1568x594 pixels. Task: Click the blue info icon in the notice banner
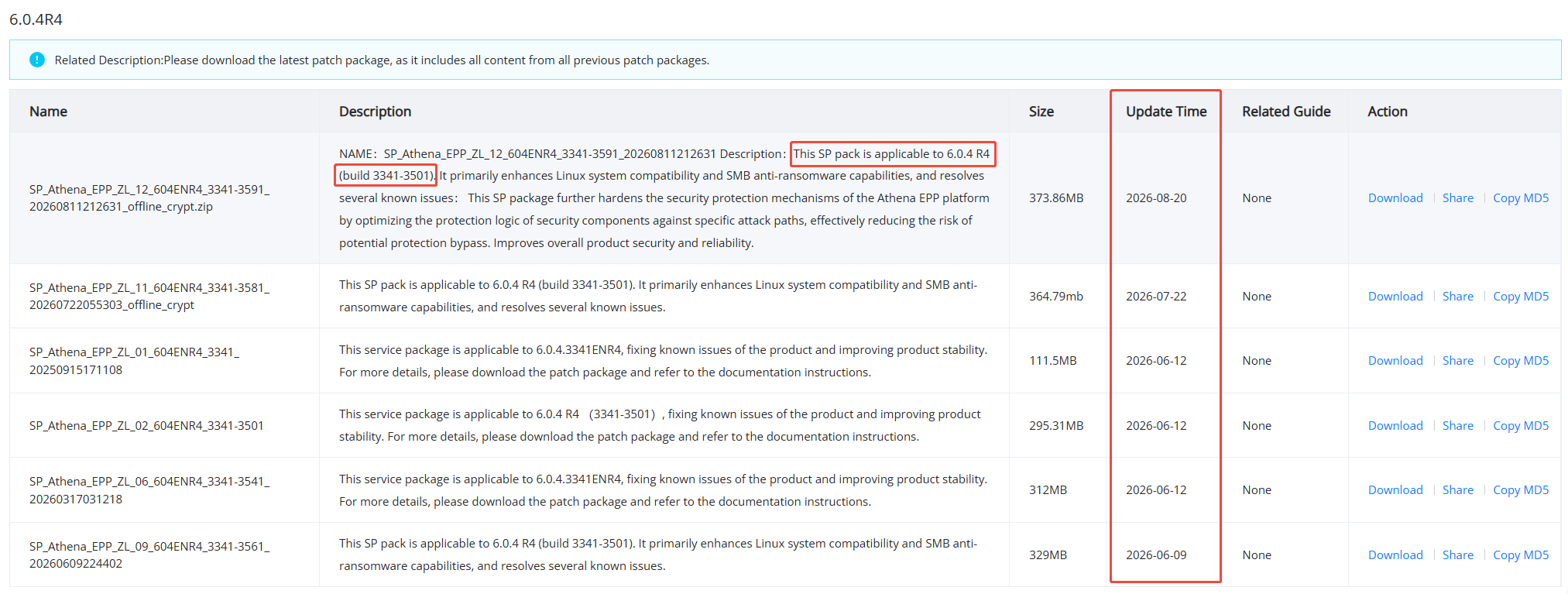(x=36, y=60)
